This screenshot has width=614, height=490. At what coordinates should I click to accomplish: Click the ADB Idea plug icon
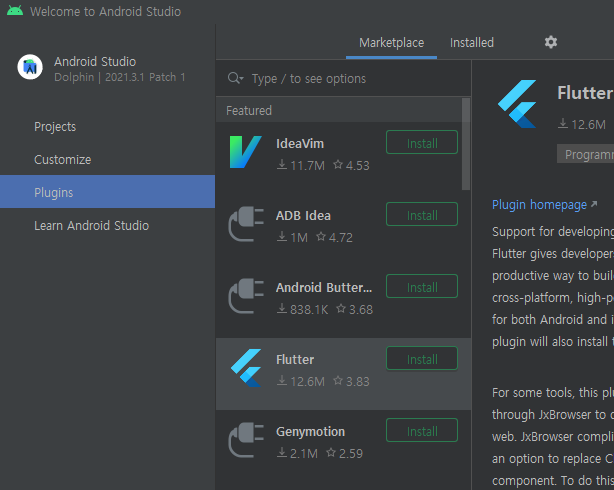coord(246,224)
